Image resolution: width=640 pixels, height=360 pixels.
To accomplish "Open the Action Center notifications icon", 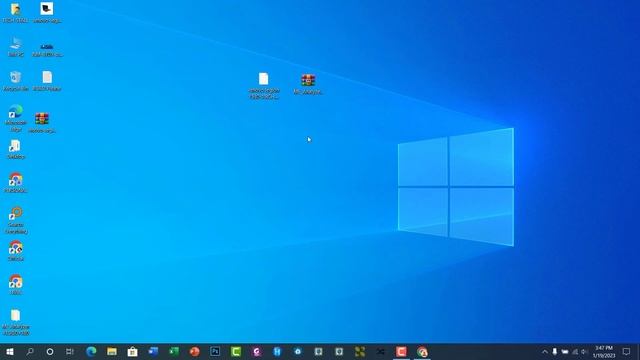I will coord(627,351).
